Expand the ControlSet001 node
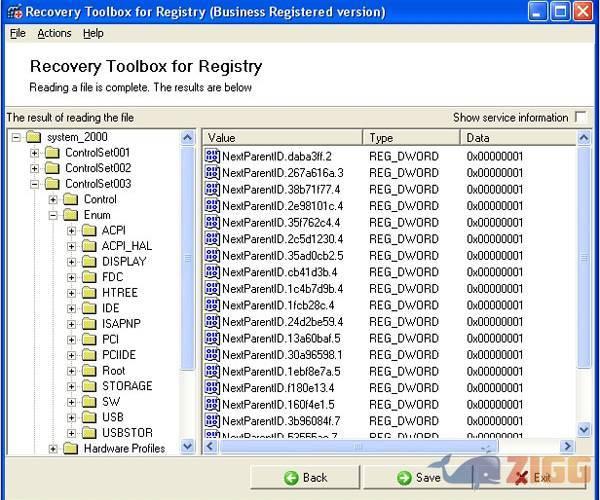Screen dimensions: 600x500 (34, 153)
